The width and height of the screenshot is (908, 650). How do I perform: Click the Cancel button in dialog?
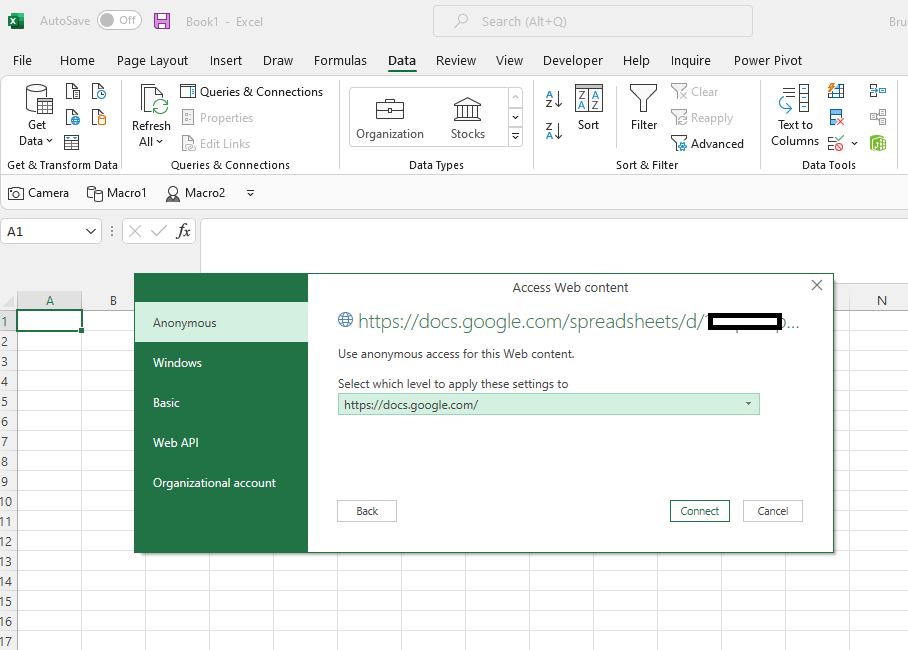pyautogui.click(x=772, y=511)
